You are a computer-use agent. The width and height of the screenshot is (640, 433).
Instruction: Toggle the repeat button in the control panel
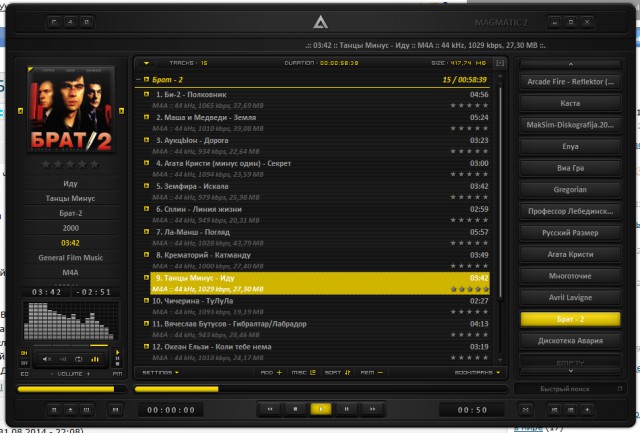pos(78,359)
